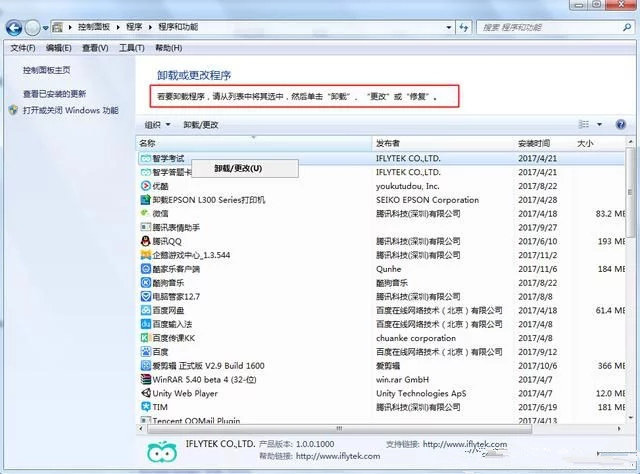Click the Back navigation arrow
The width and height of the screenshot is (640, 474).
(x=14, y=28)
